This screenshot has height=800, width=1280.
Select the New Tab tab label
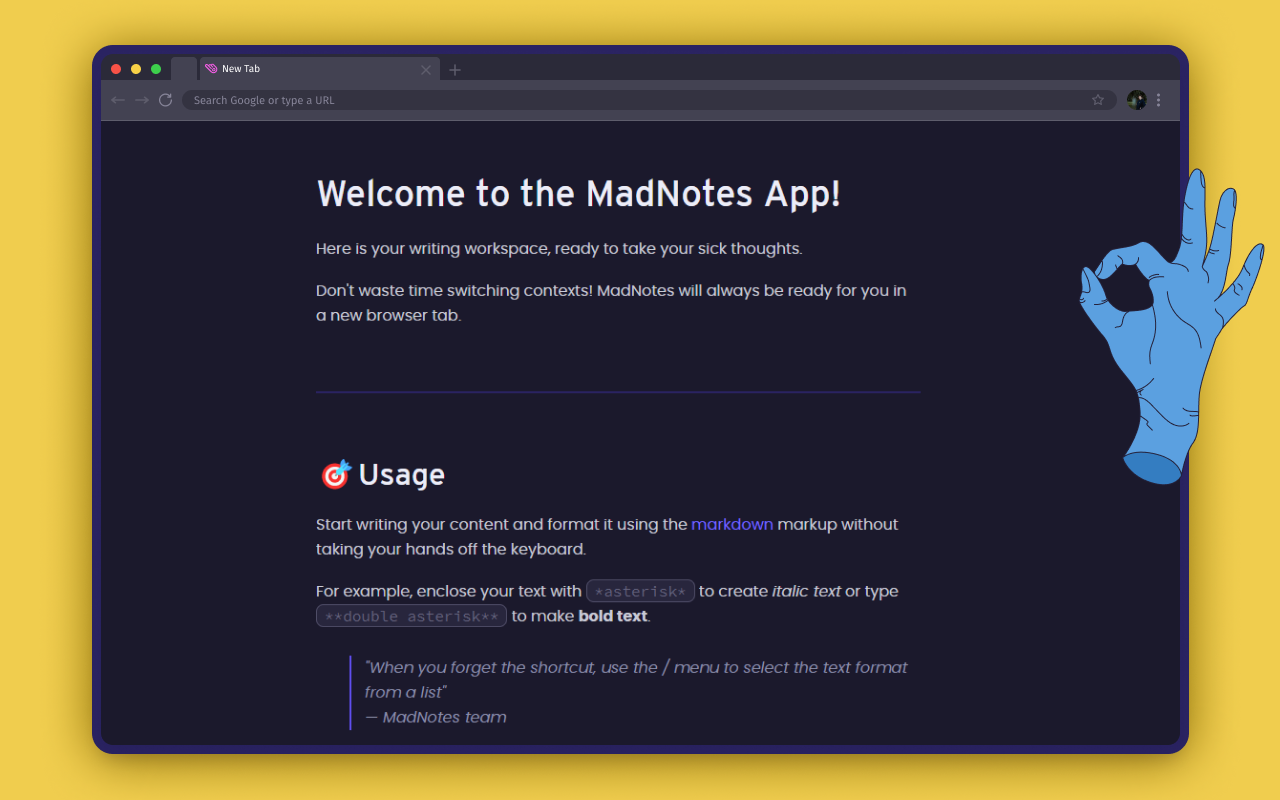(240, 68)
